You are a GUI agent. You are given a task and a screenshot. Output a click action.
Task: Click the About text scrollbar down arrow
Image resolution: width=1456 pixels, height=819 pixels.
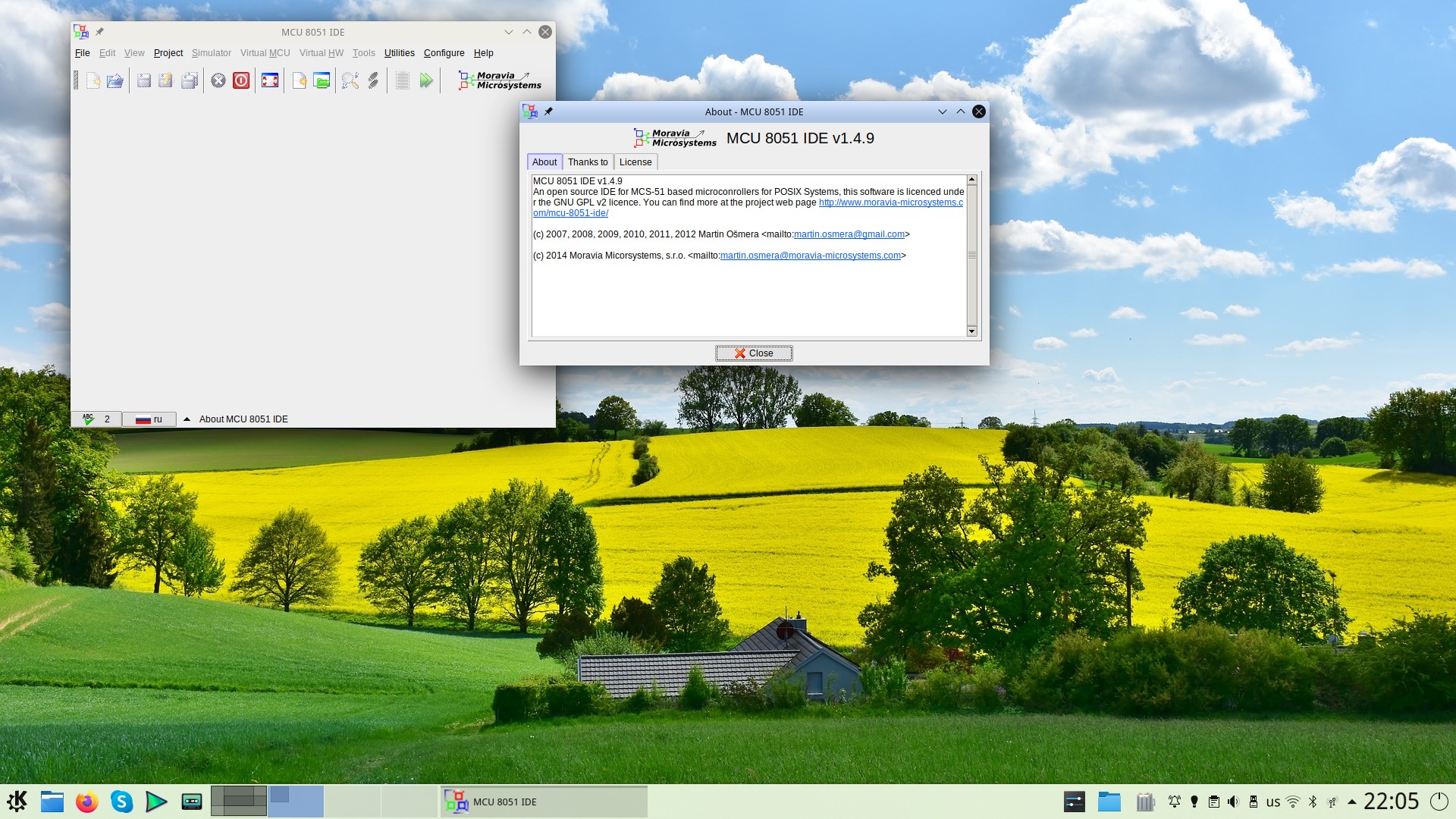[971, 331]
